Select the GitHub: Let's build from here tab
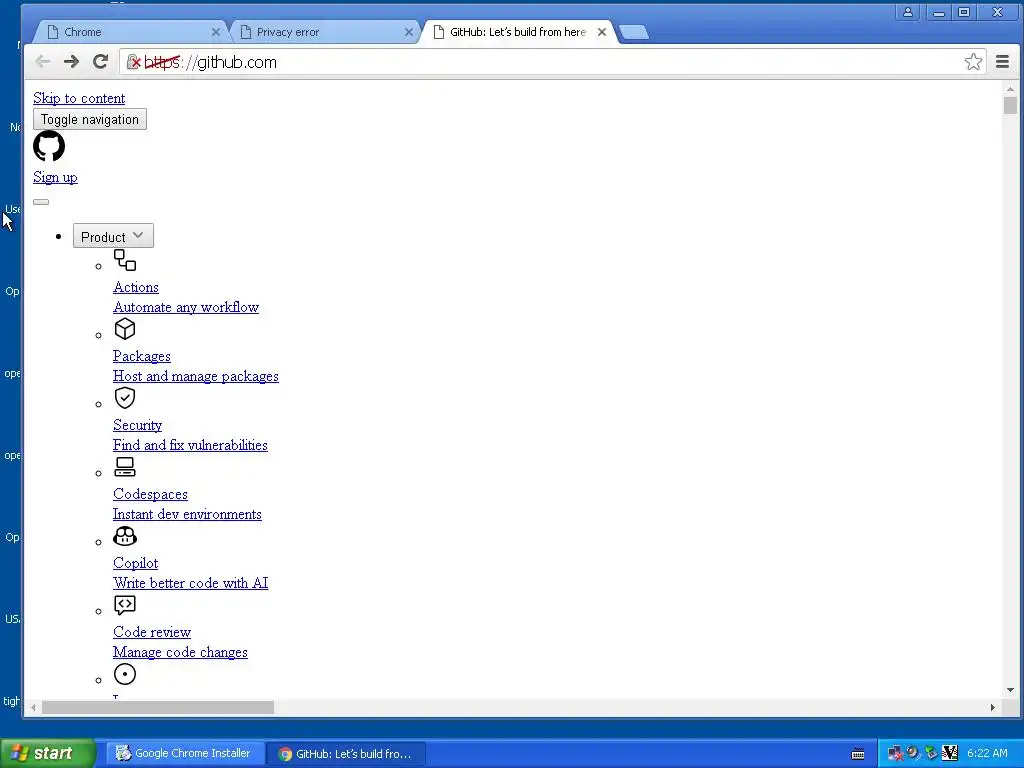1024x768 pixels. point(517,31)
